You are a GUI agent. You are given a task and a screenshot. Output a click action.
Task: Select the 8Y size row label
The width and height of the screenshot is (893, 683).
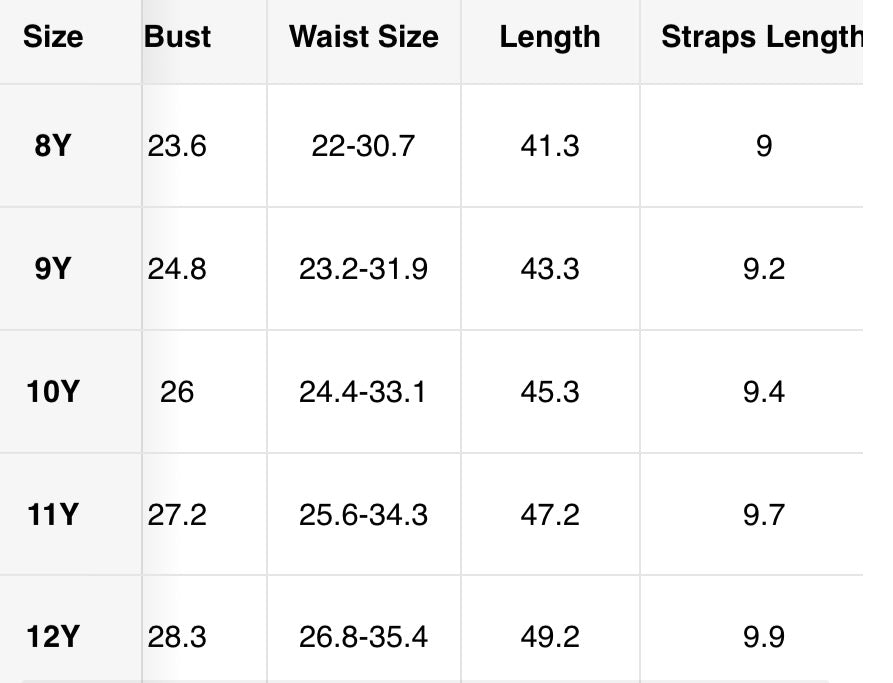(x=53, y=145)
